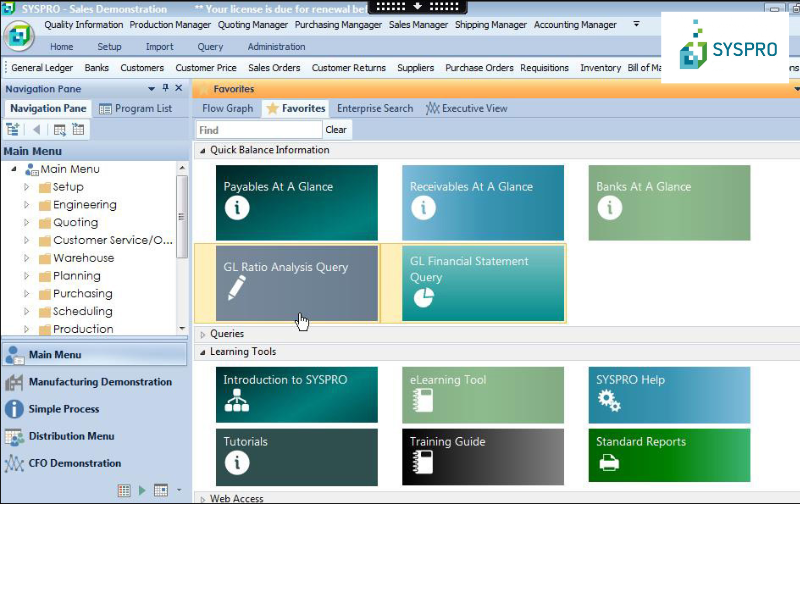Open Introduction to SYSPRO
800x600 pixels.
point(296,395)
